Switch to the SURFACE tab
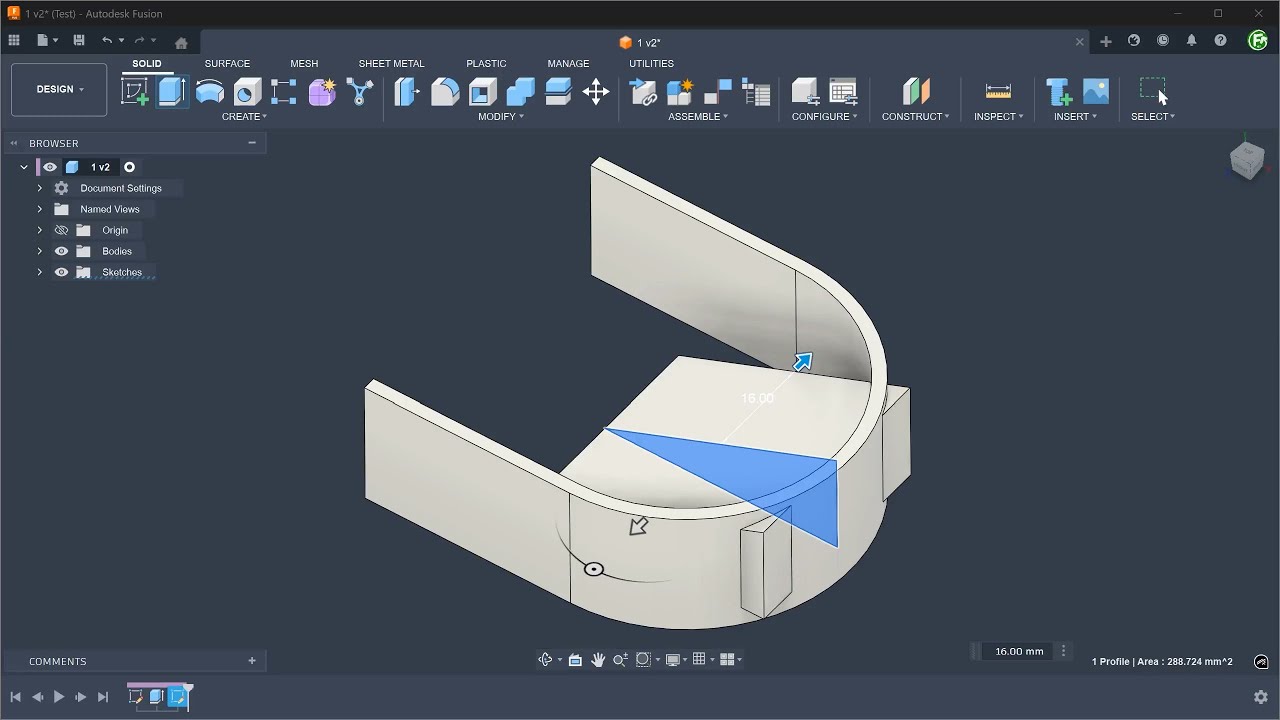 tap(227, 63)
